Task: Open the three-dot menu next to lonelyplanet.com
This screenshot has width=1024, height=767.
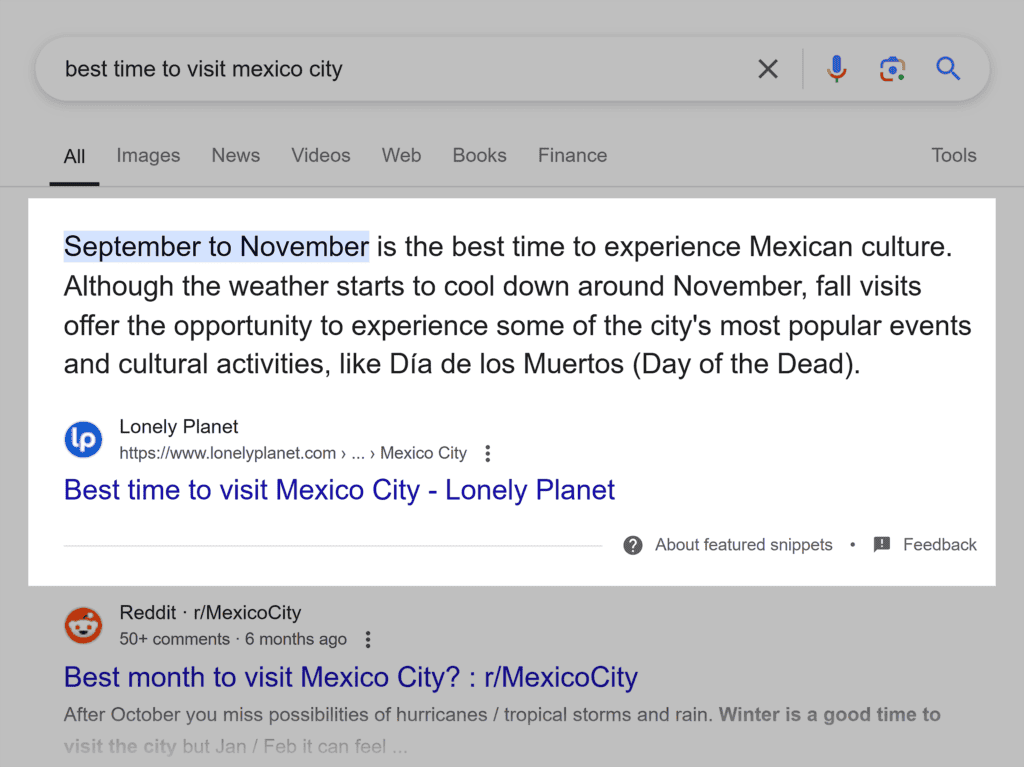Action: [487, 452]
